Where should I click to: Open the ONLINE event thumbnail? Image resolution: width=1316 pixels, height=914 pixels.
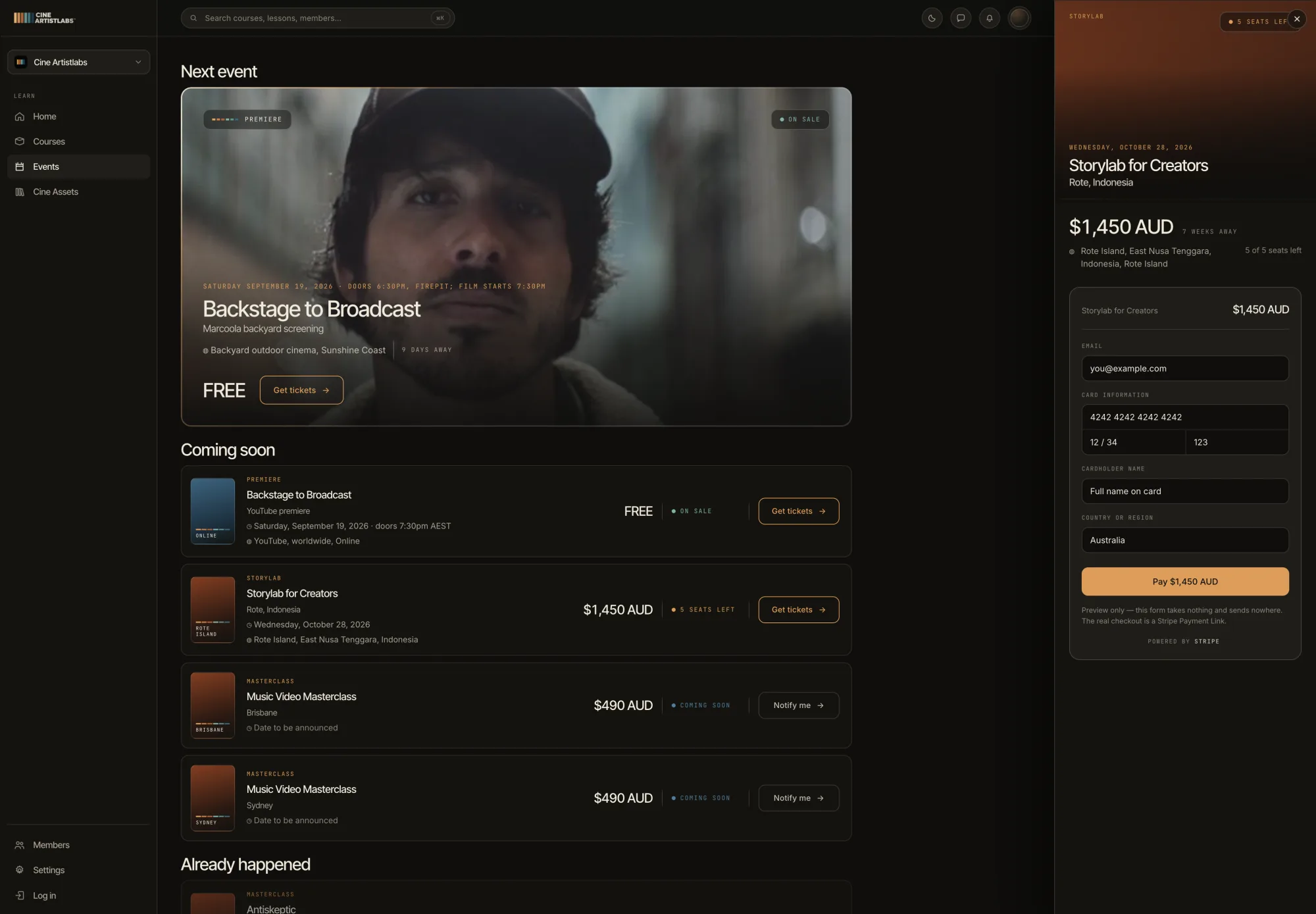coord(213,511)
